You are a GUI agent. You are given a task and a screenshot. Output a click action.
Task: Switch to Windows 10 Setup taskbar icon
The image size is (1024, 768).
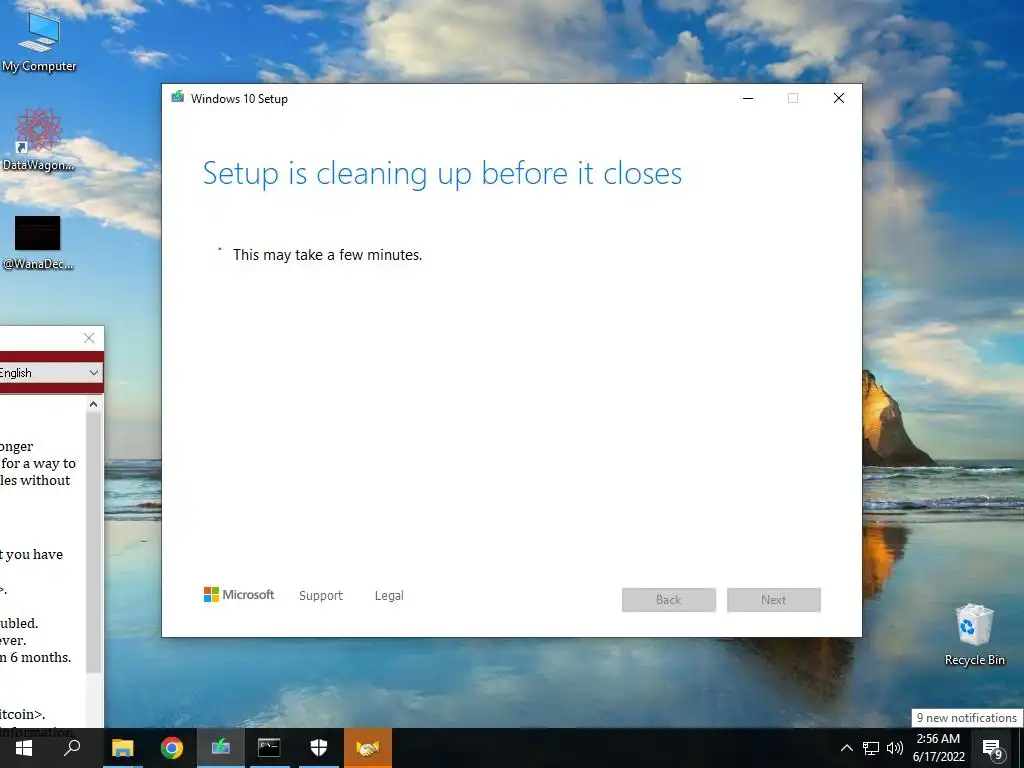(x=221, y=748)
